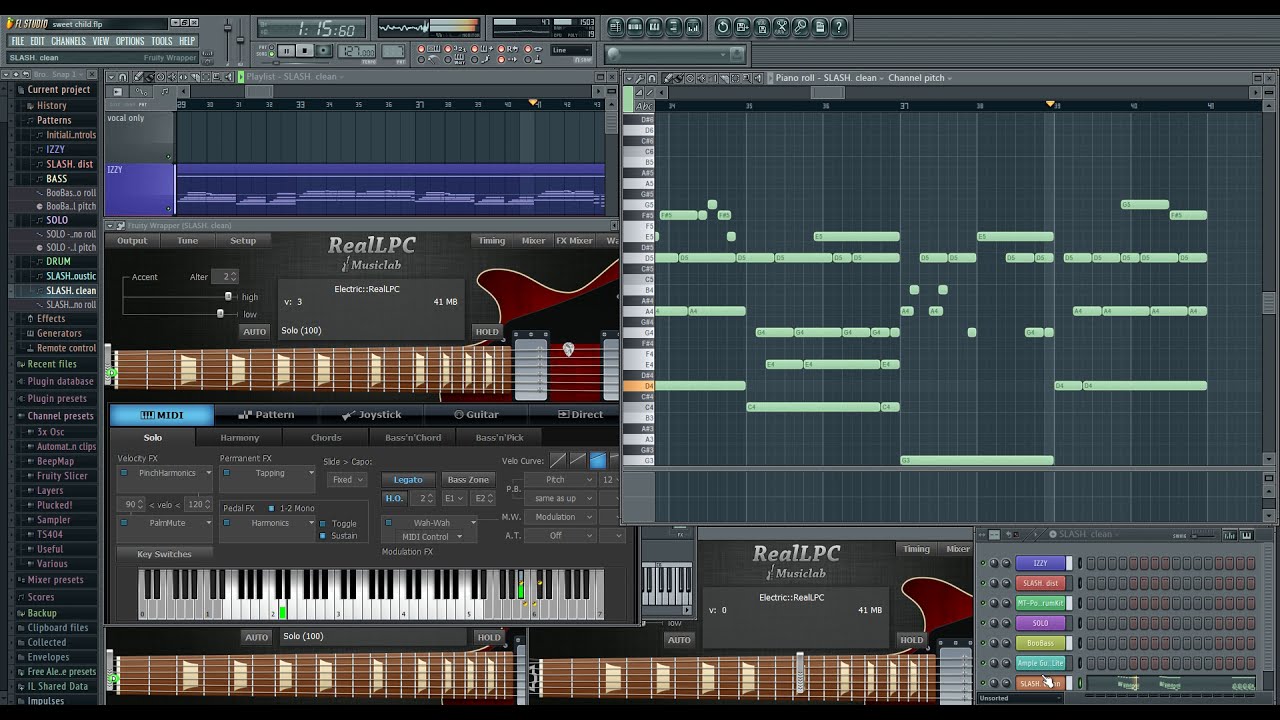Select the Sustain pedal option
Screen dimensions: 1280x720
coord(322,535)
